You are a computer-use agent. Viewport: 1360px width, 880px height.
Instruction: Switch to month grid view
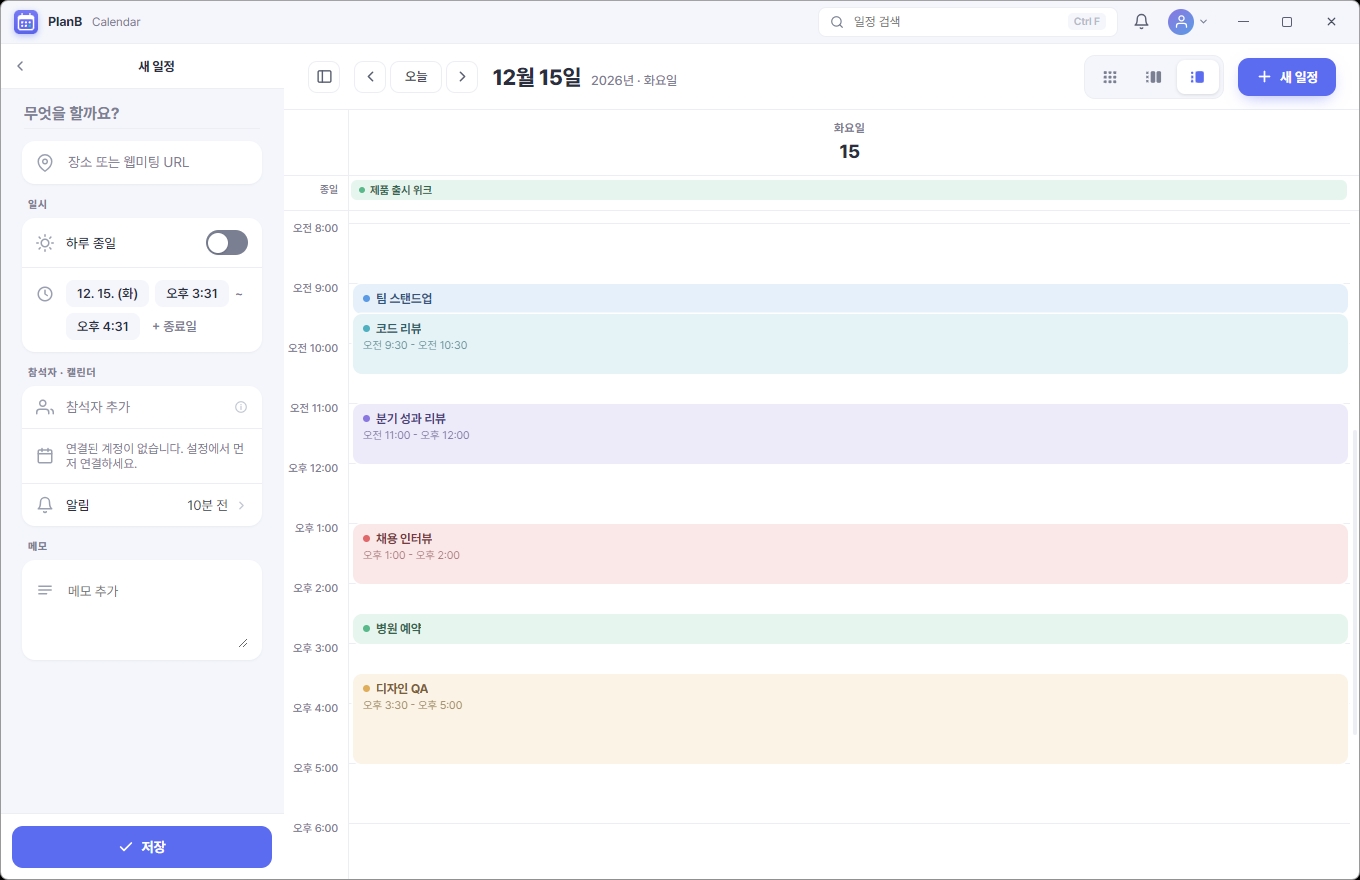pos(1109,77)
